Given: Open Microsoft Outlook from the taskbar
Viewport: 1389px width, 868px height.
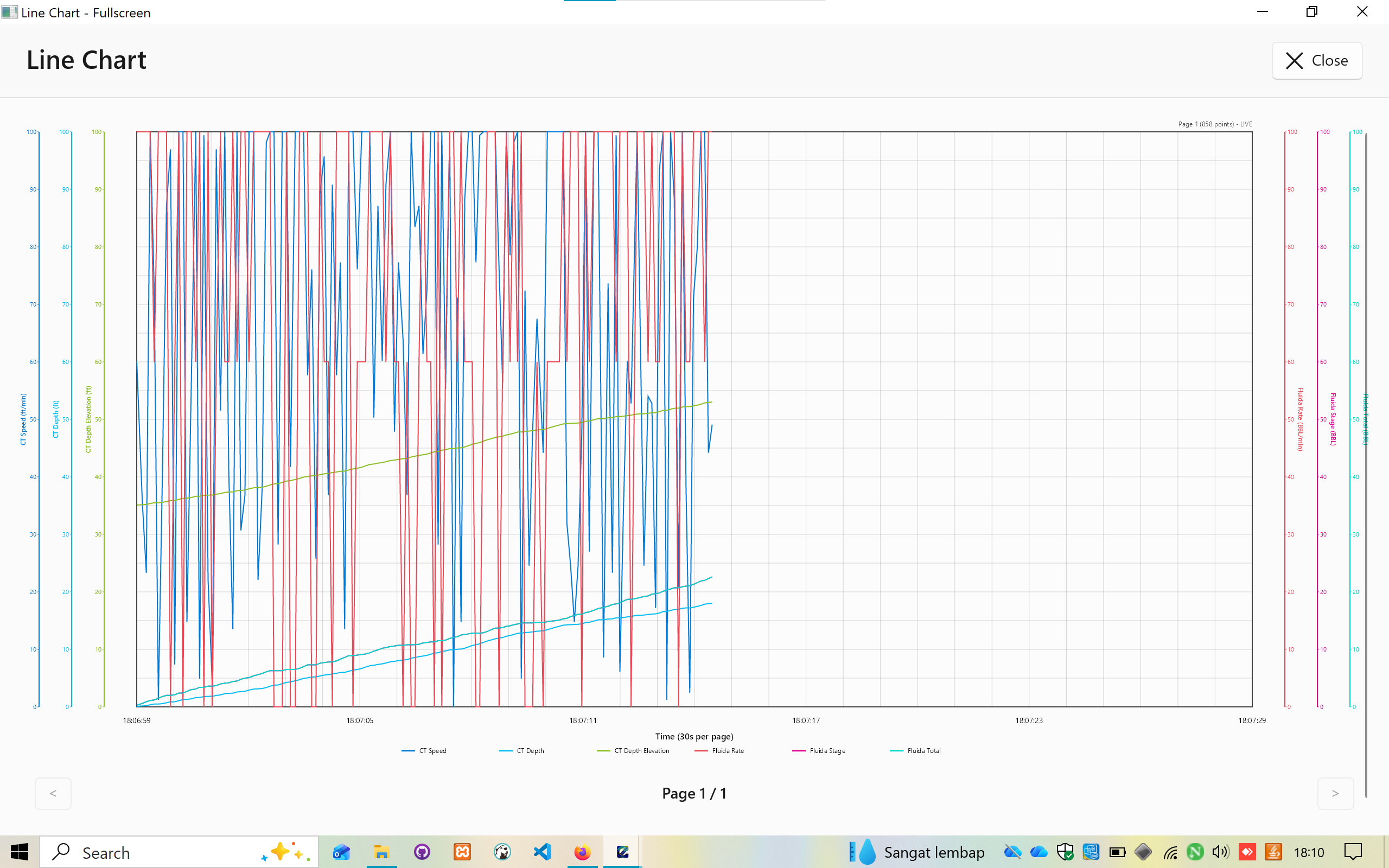Looking at the screenshot, I should [341, 852].
